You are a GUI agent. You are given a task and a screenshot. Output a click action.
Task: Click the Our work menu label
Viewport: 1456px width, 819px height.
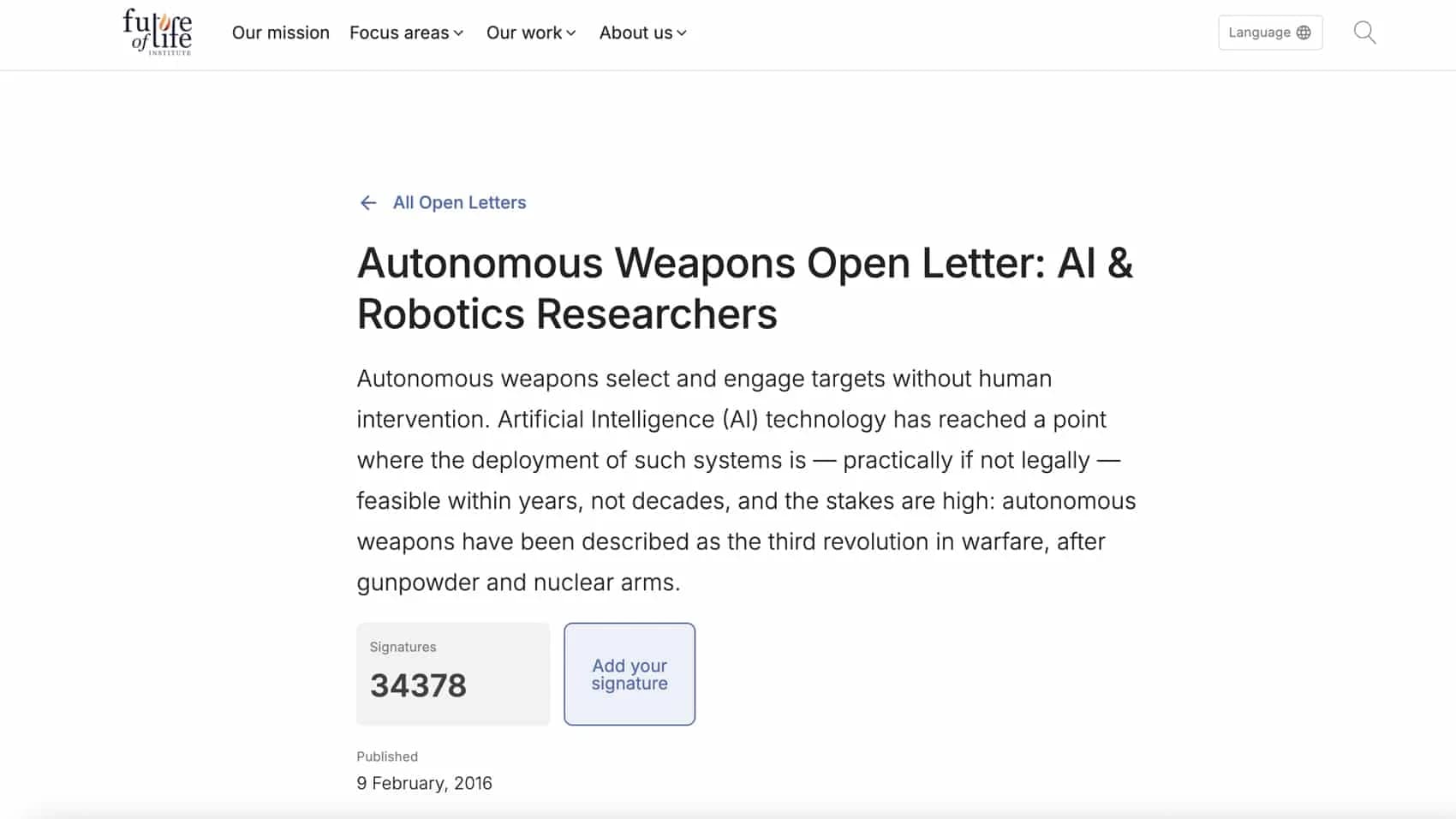pos(523,33)
